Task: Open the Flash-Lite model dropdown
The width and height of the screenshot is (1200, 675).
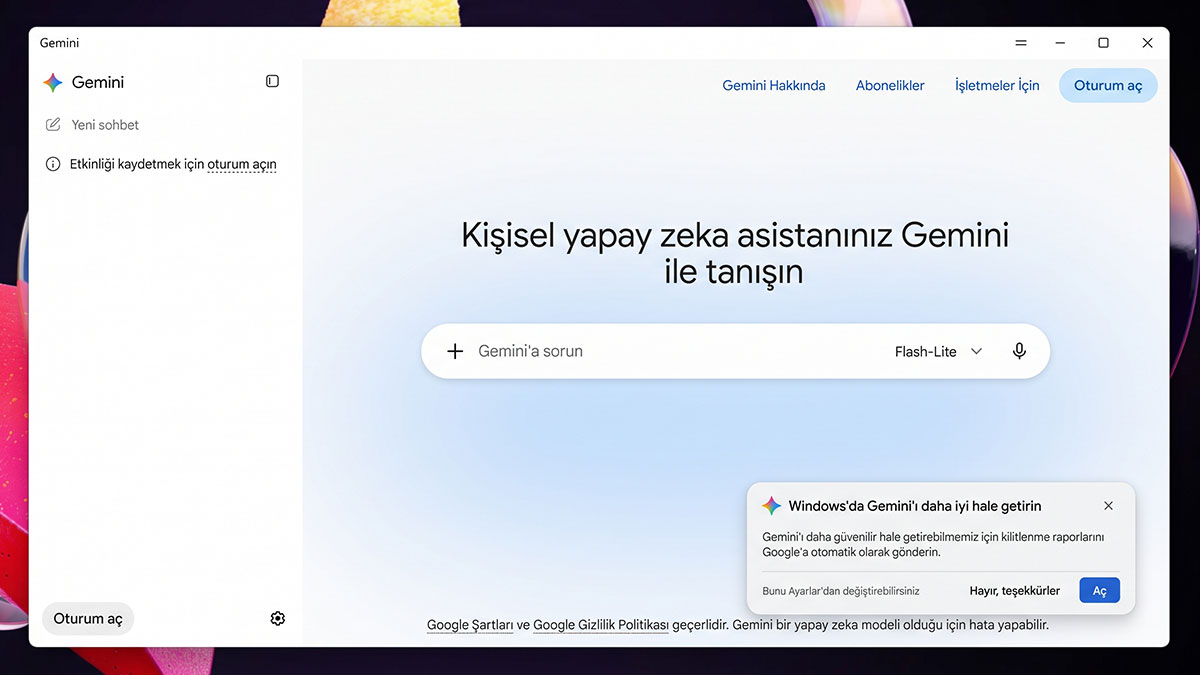Action: (938, 352)
